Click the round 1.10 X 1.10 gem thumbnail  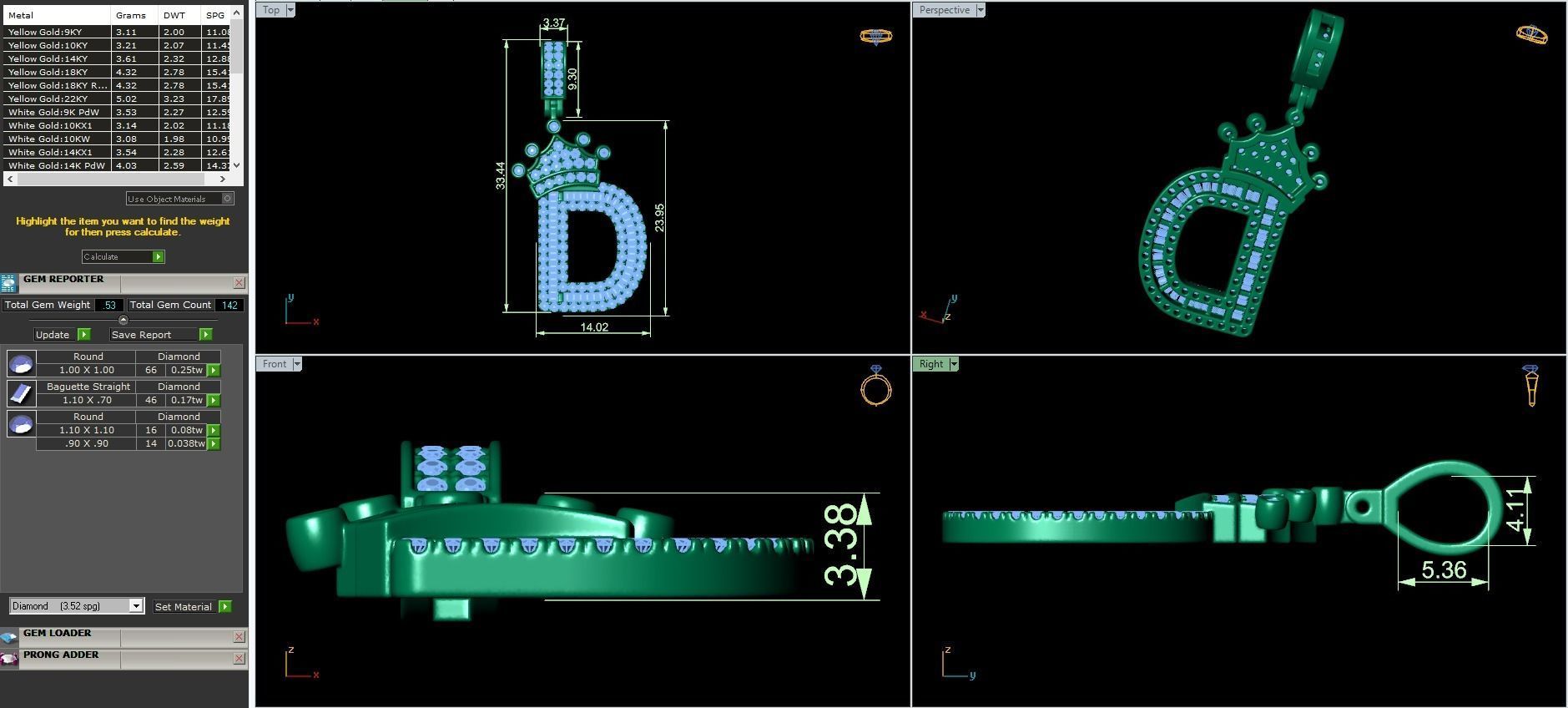[x=21, y=423]
